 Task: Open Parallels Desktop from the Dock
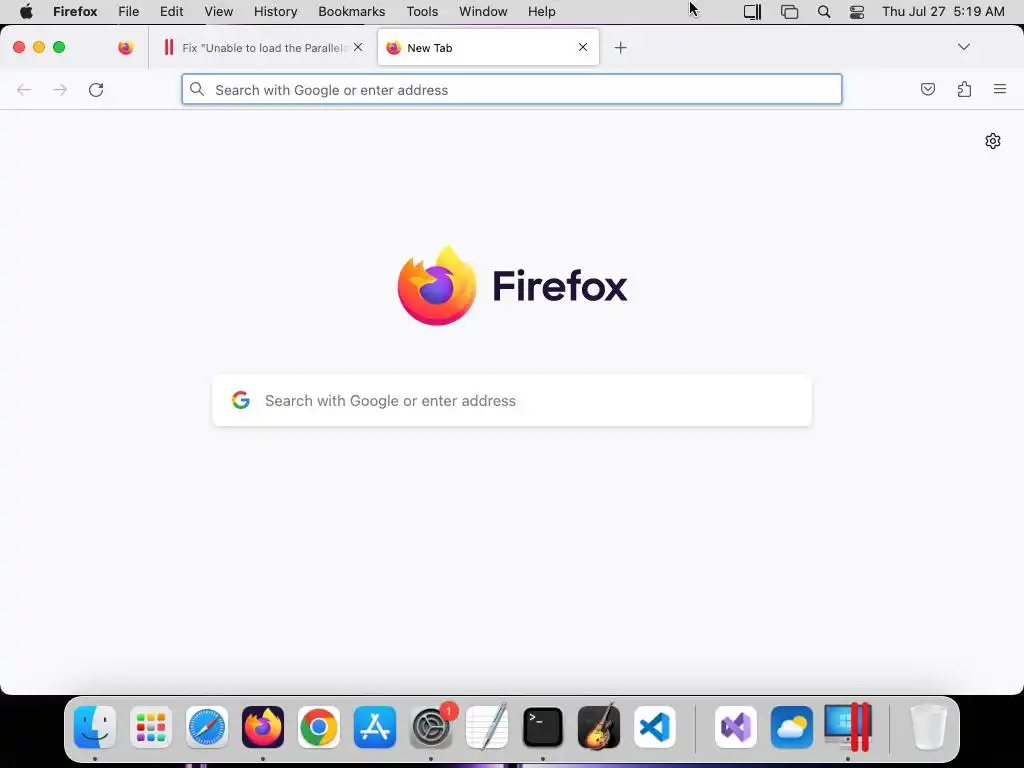click(x=848, y=727)
